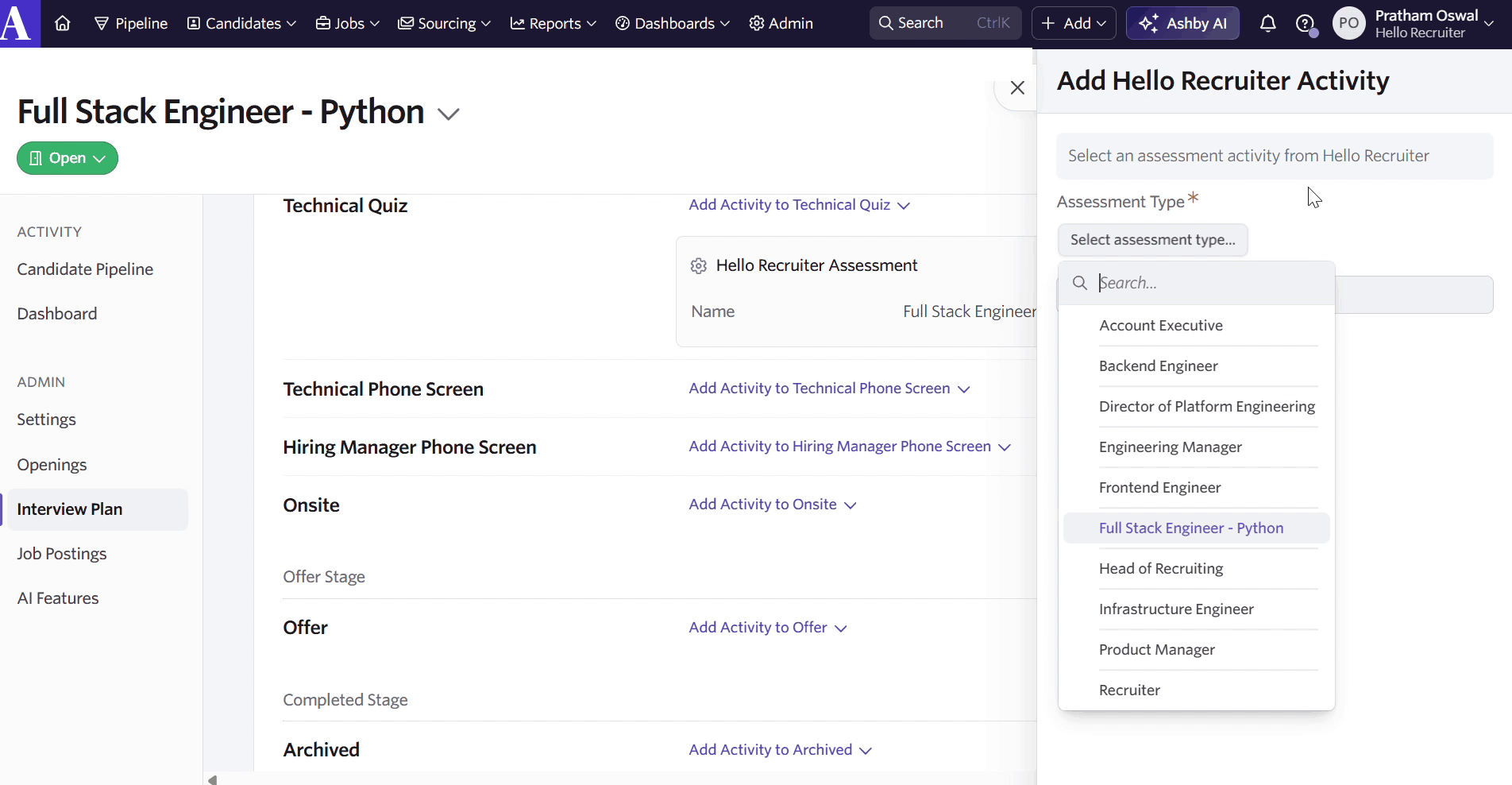The width and height of the screenshot is (1512, 785).
Task: Open Settings in the sidebar
Action: click(x=47, y=420)
